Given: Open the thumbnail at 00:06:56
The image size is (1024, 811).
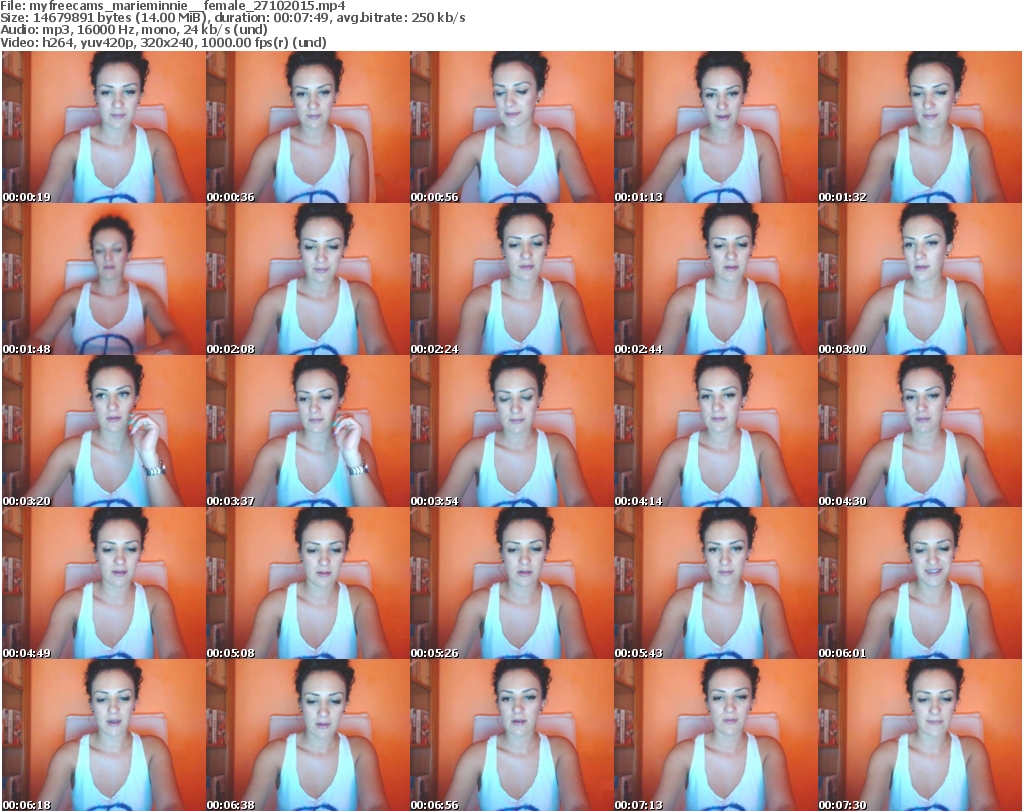Looking at the screenshot, I should [x=511, y=735].
